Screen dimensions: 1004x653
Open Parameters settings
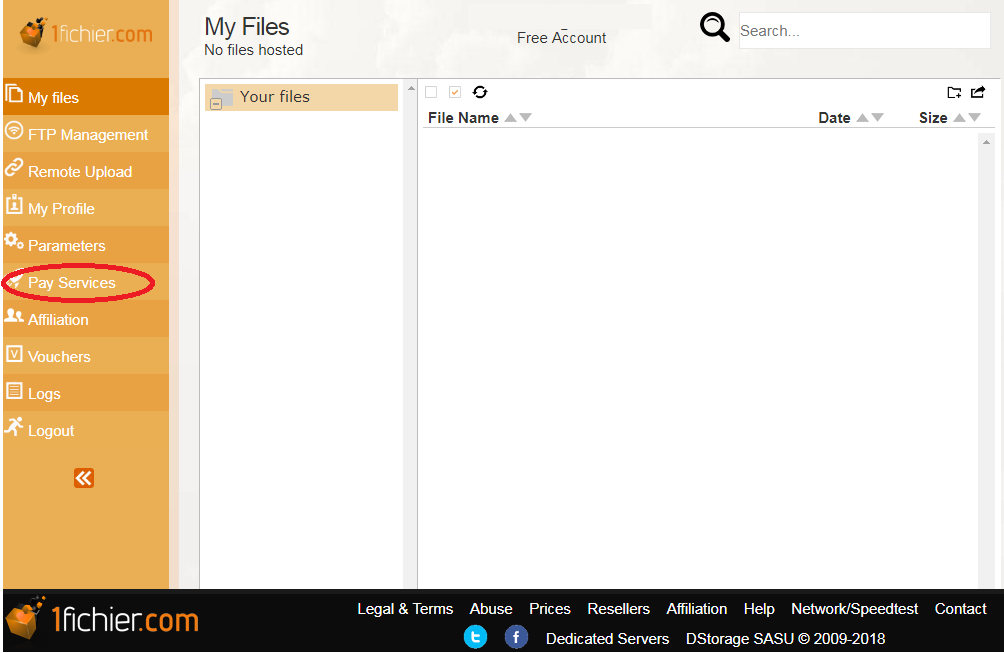coord(86,245)
